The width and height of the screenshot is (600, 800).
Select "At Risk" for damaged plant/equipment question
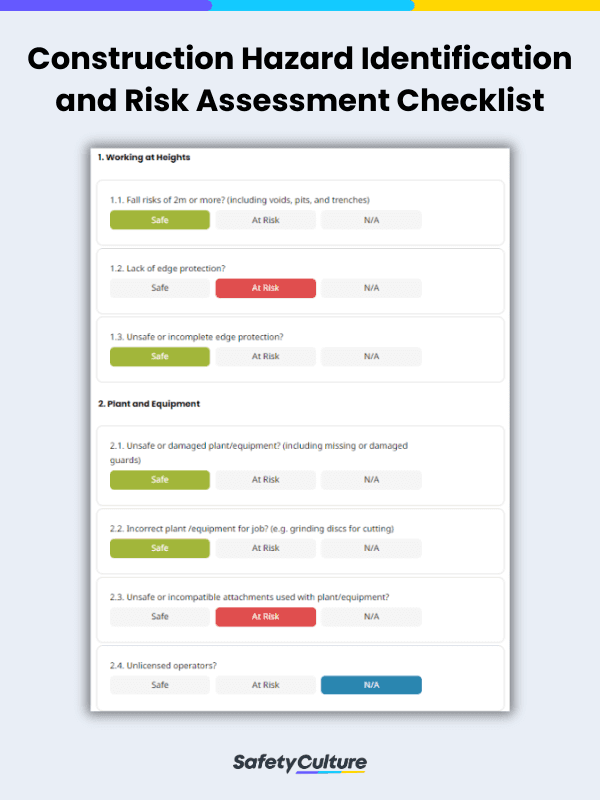pyautogui.click(x=265, y=480)
